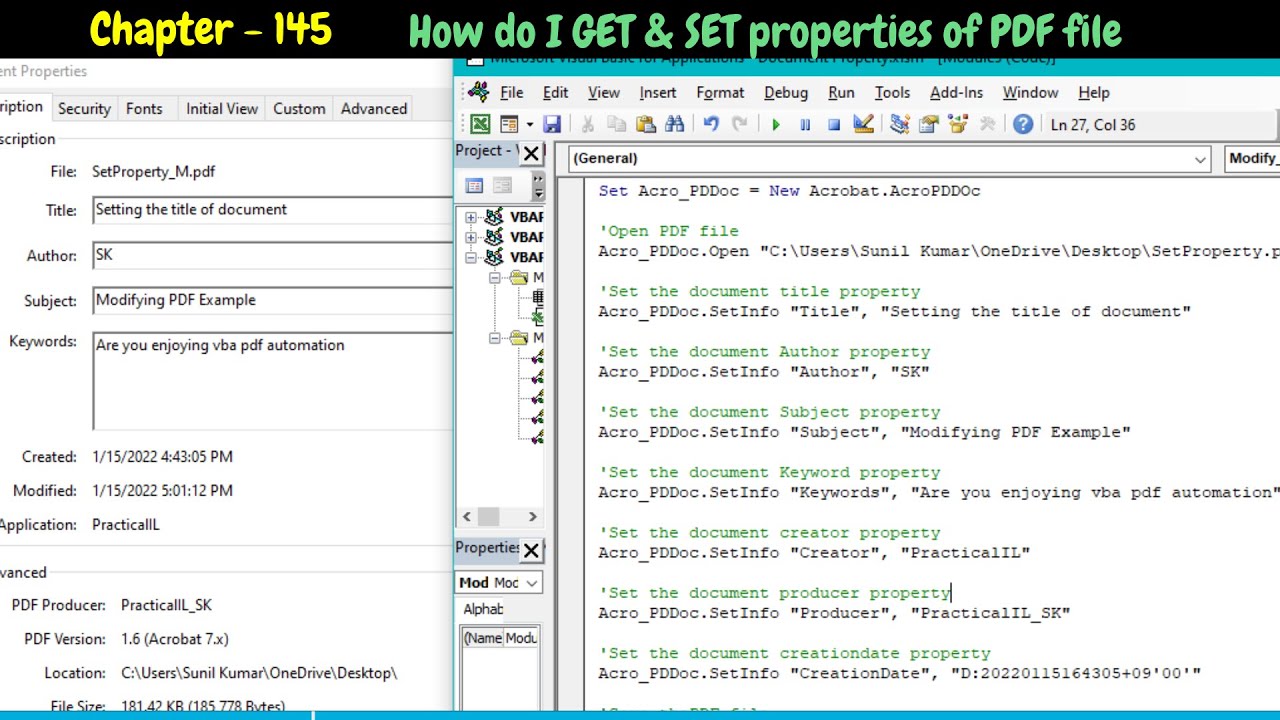Close the Project explorer pane
The width and height of the screenshot is (1280, 720).
coord(531,153)
